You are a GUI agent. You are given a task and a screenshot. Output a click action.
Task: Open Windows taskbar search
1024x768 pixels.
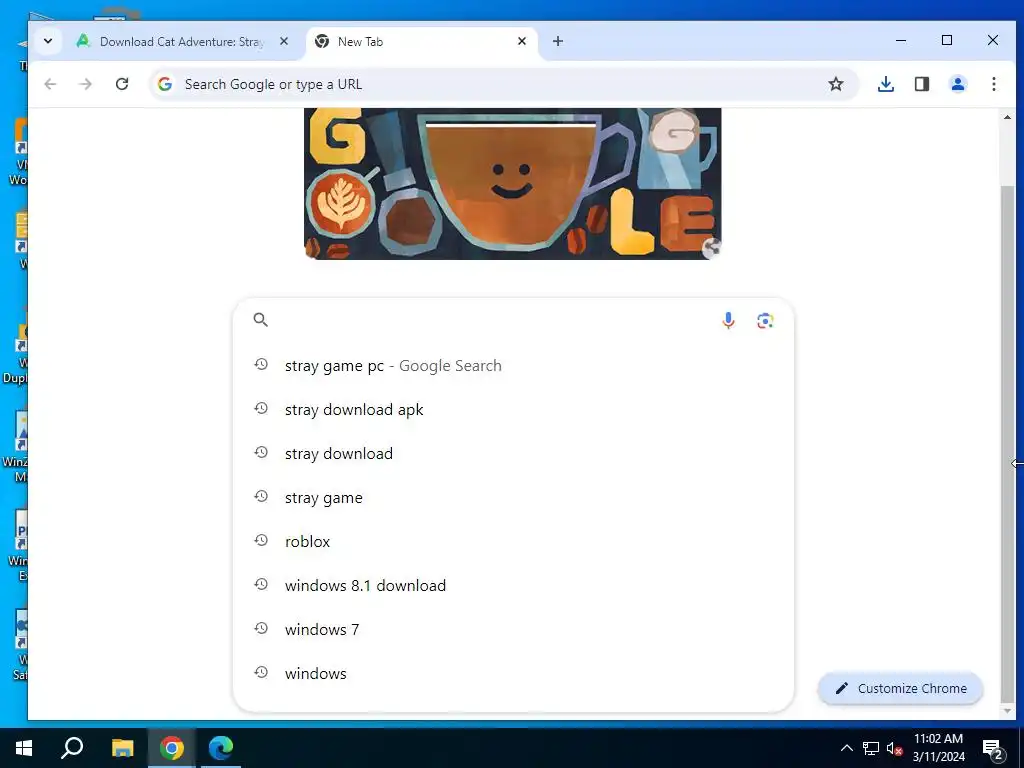(x=72, y=748)
